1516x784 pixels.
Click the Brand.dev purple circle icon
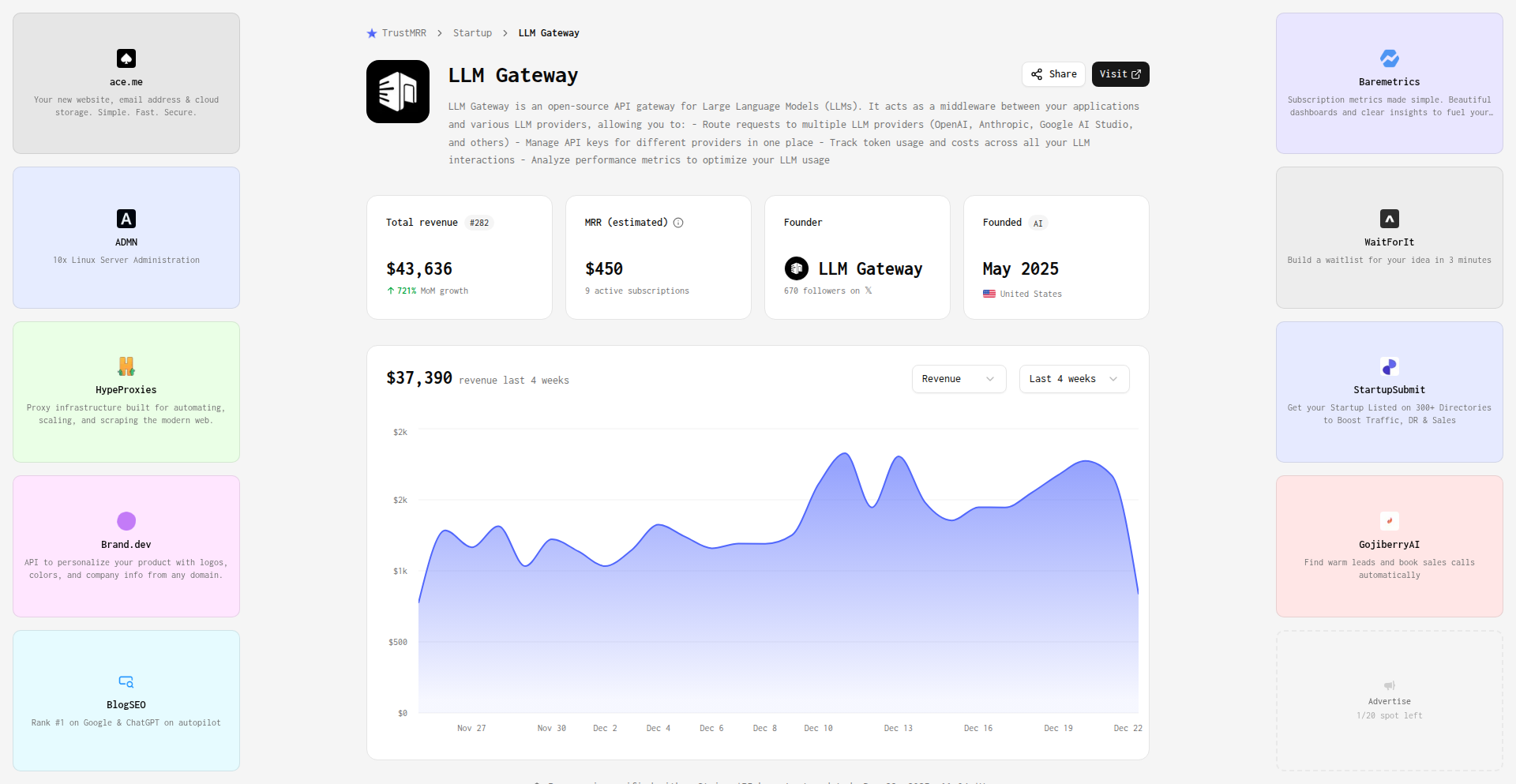click(x=126, y=521)
